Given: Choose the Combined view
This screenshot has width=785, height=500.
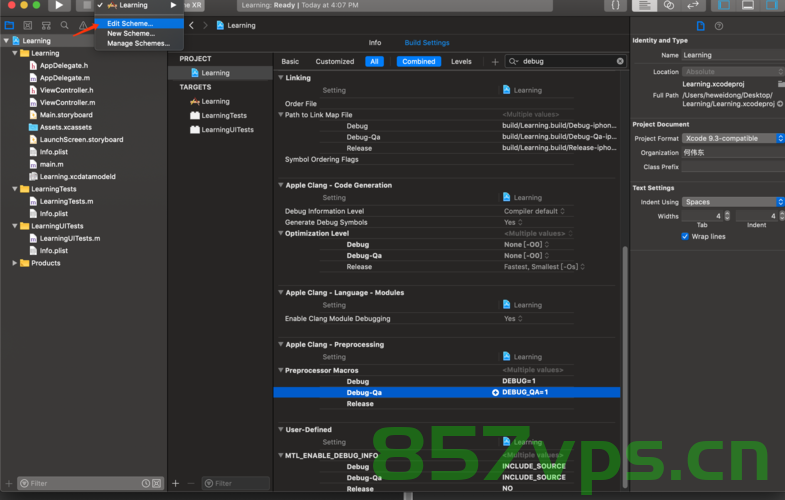Looking at the screenshot, I should [x=419, y=62].
